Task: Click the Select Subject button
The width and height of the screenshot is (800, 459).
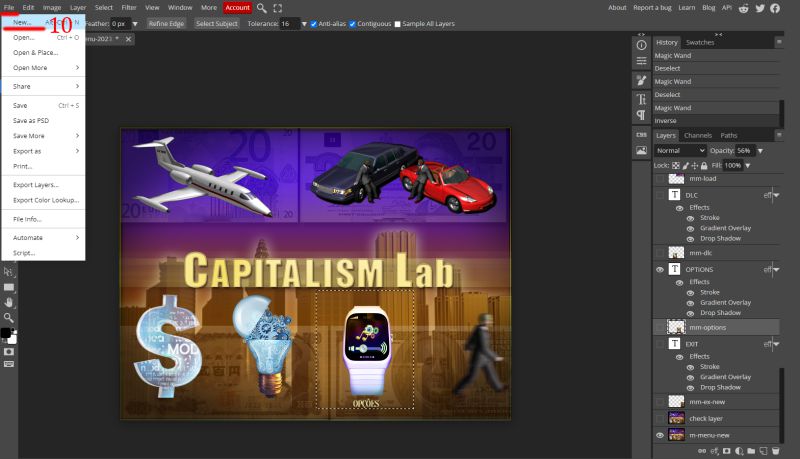Action: pos(217,24)
